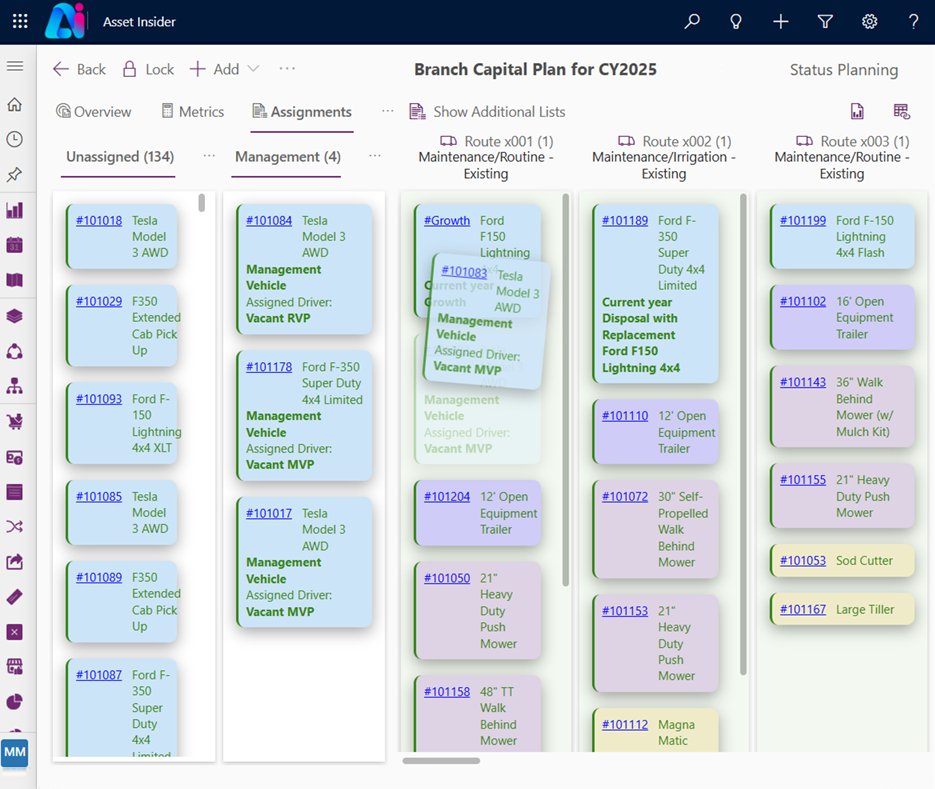Screen dimensions: 935x789
Task: Open the pie chart sidebar icon
Action: coord(15,702)
